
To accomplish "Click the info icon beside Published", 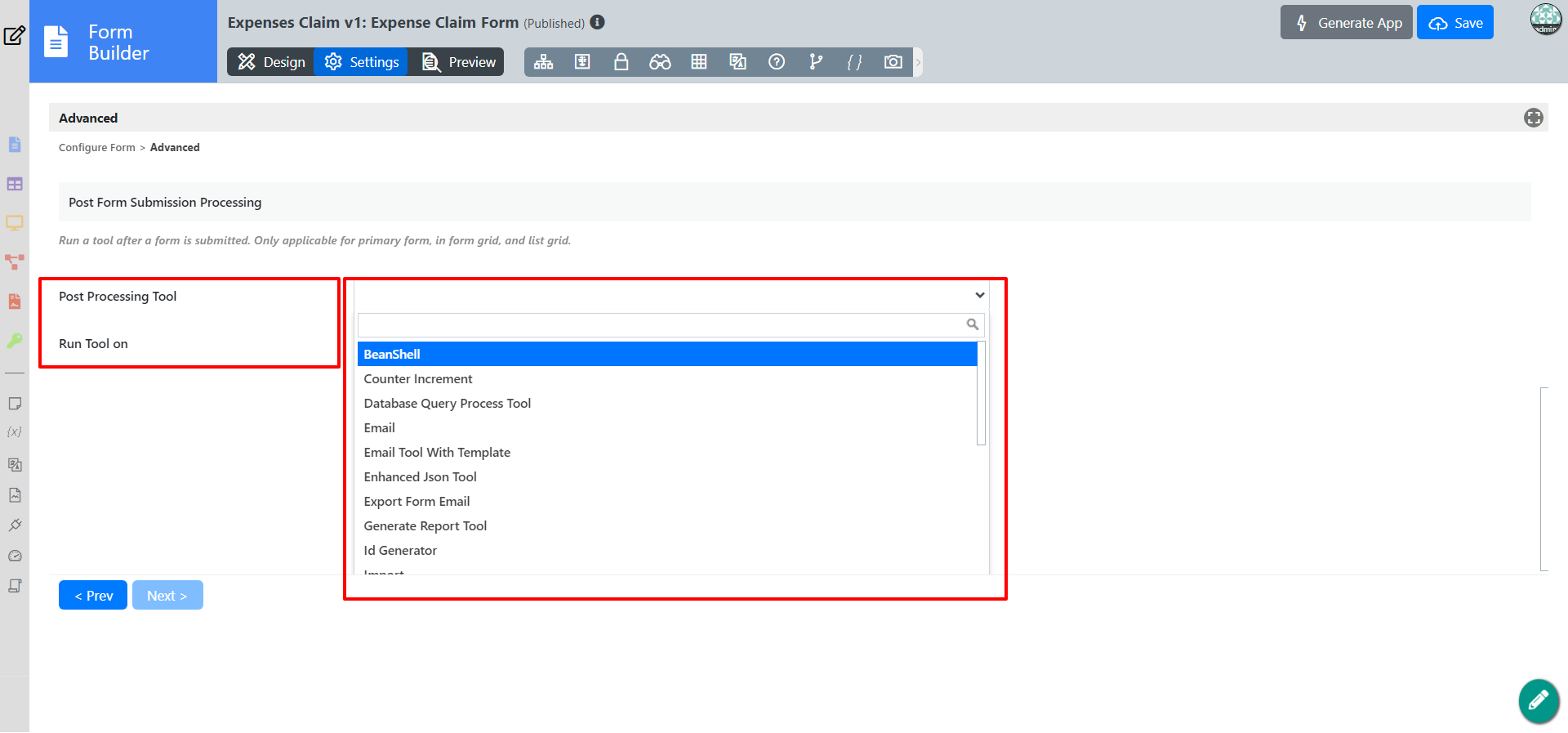I will 598,22.
